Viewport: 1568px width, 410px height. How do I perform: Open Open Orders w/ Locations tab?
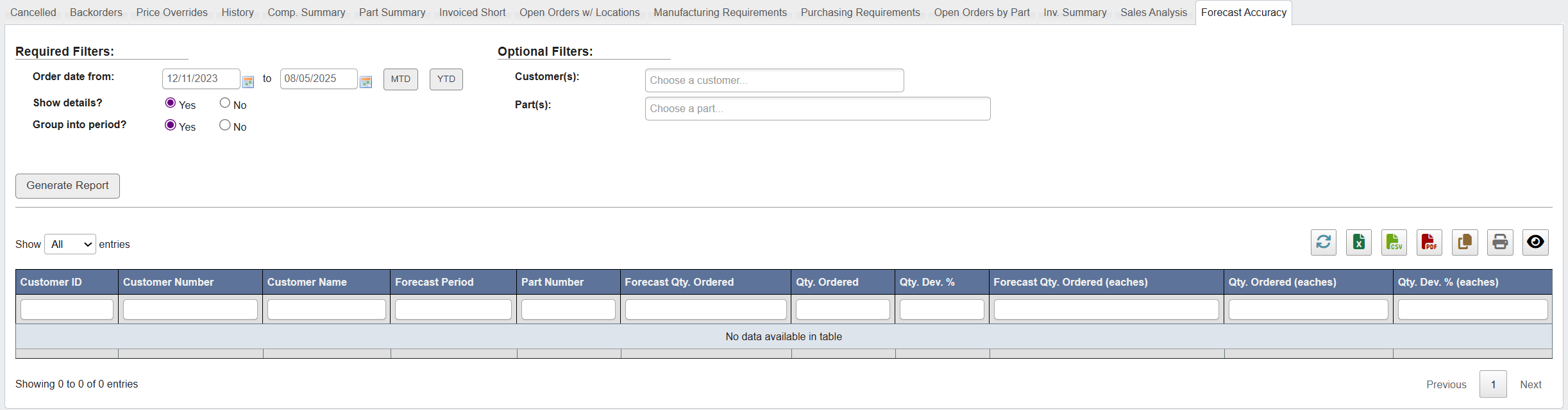(x=580, y=12)
